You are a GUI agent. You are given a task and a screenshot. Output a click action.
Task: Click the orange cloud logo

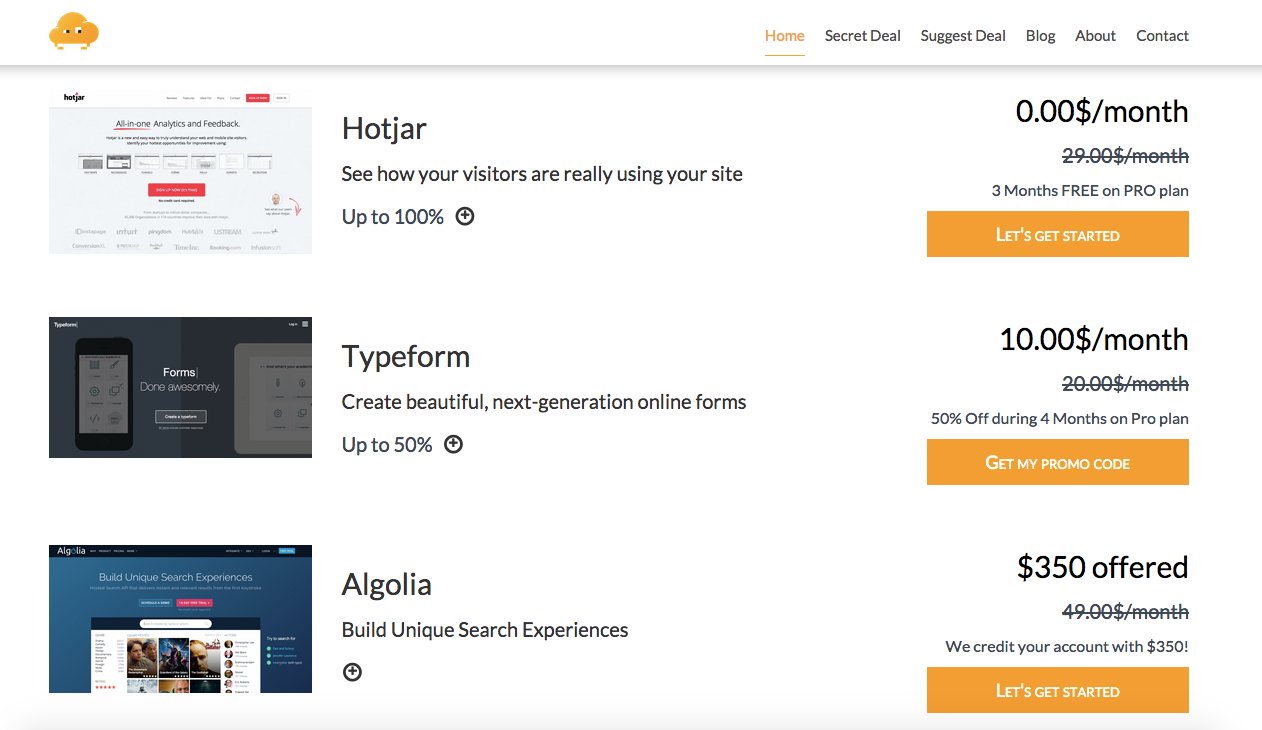pos(74,31)
